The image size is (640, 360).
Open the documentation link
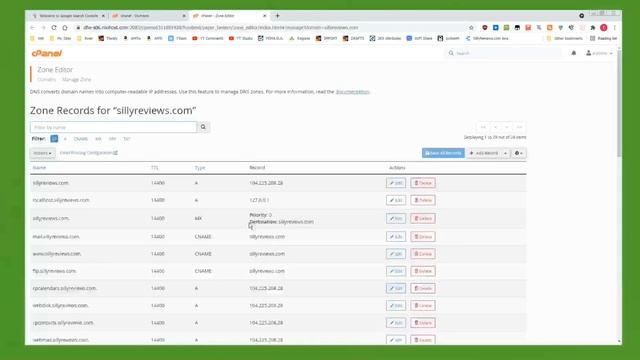click(x=352, y=92)
